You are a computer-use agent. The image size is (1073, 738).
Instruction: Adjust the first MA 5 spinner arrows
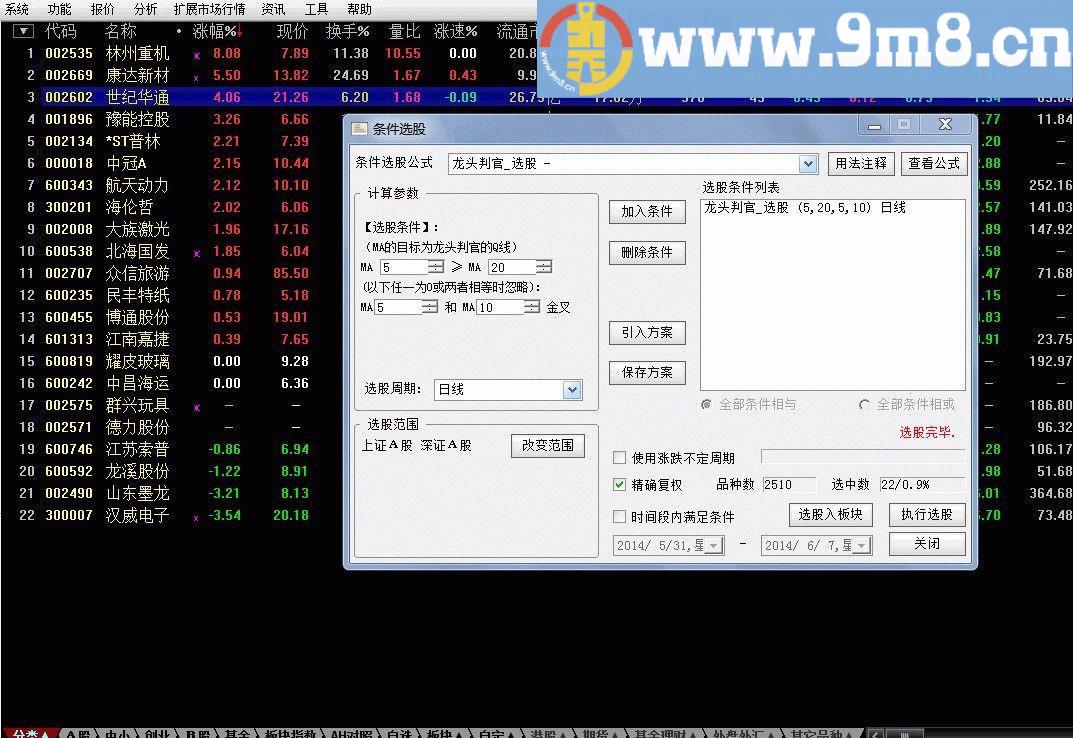click(x=436, y=266)
